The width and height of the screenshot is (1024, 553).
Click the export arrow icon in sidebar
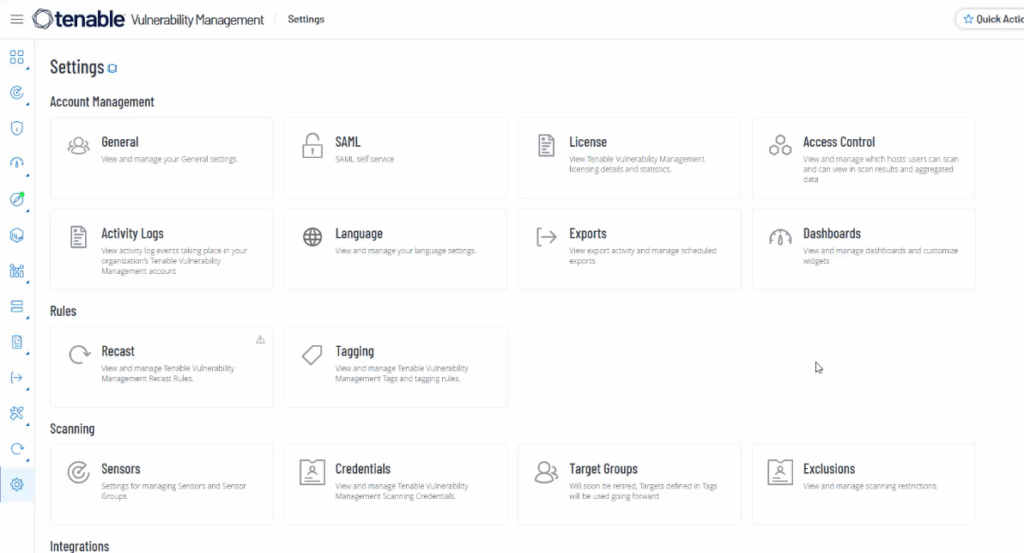coord(16,378)
